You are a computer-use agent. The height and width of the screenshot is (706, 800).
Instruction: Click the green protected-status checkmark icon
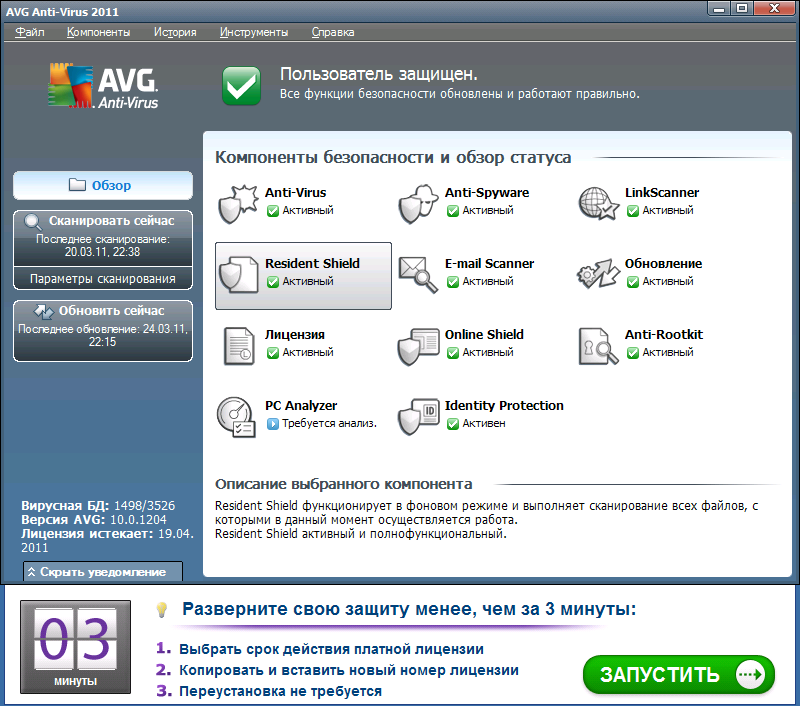[x=241, y=86]
